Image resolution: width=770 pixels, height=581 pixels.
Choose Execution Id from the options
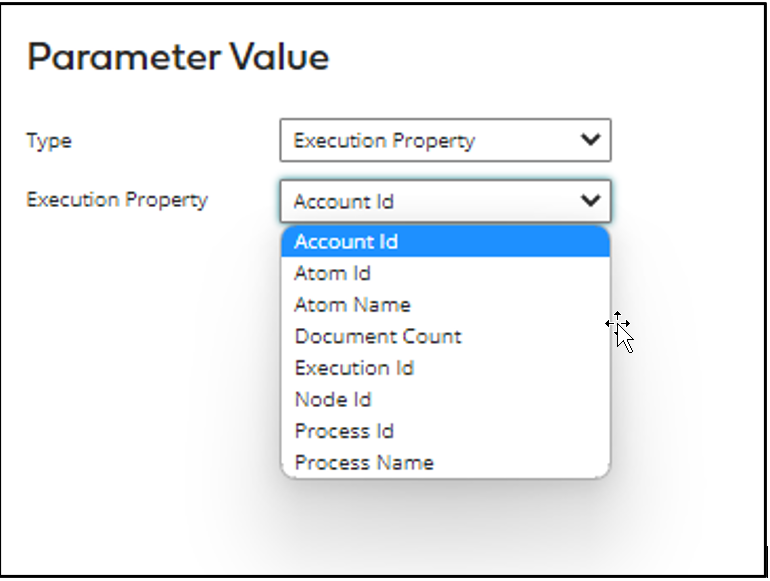coord(354,368)
